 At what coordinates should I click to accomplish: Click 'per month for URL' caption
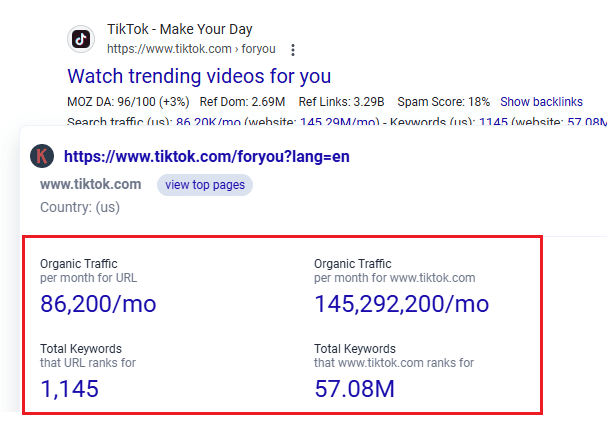pyautogui.click(x=89, y=278)
